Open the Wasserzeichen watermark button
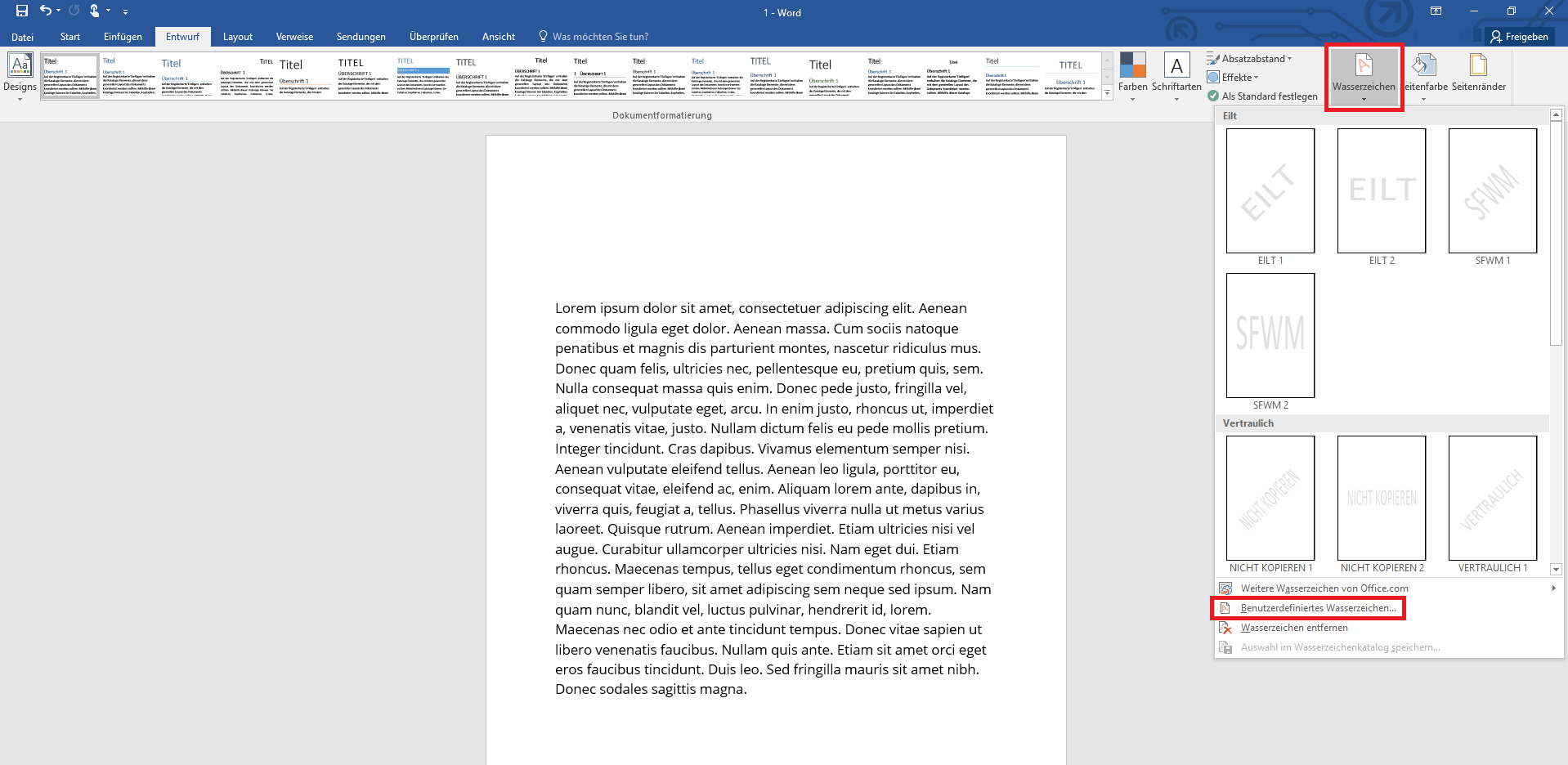This screenshot has width=1568, height=765. pos(1363,75)
